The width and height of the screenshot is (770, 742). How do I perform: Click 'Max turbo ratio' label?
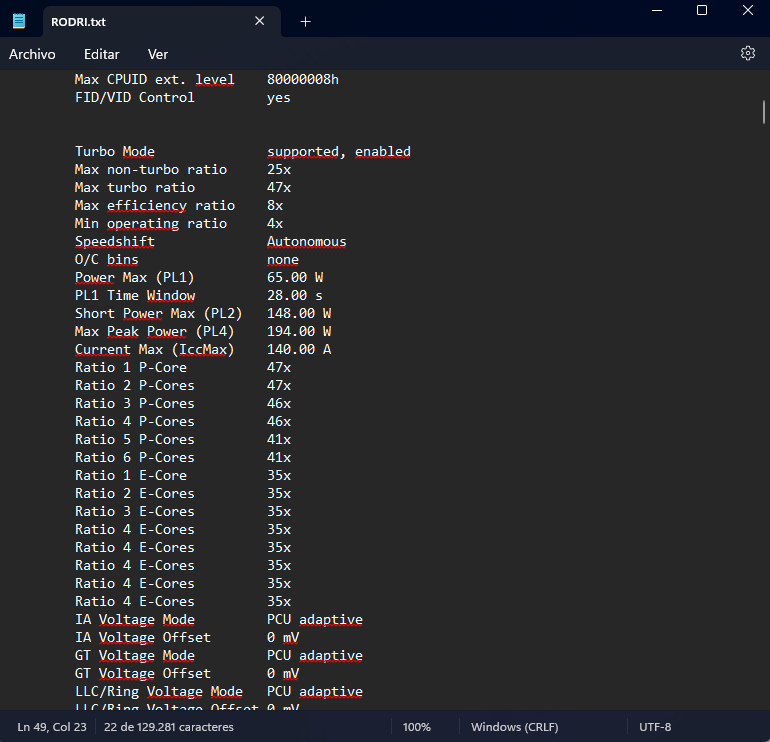pyautogui.click(x=135, y=188)
